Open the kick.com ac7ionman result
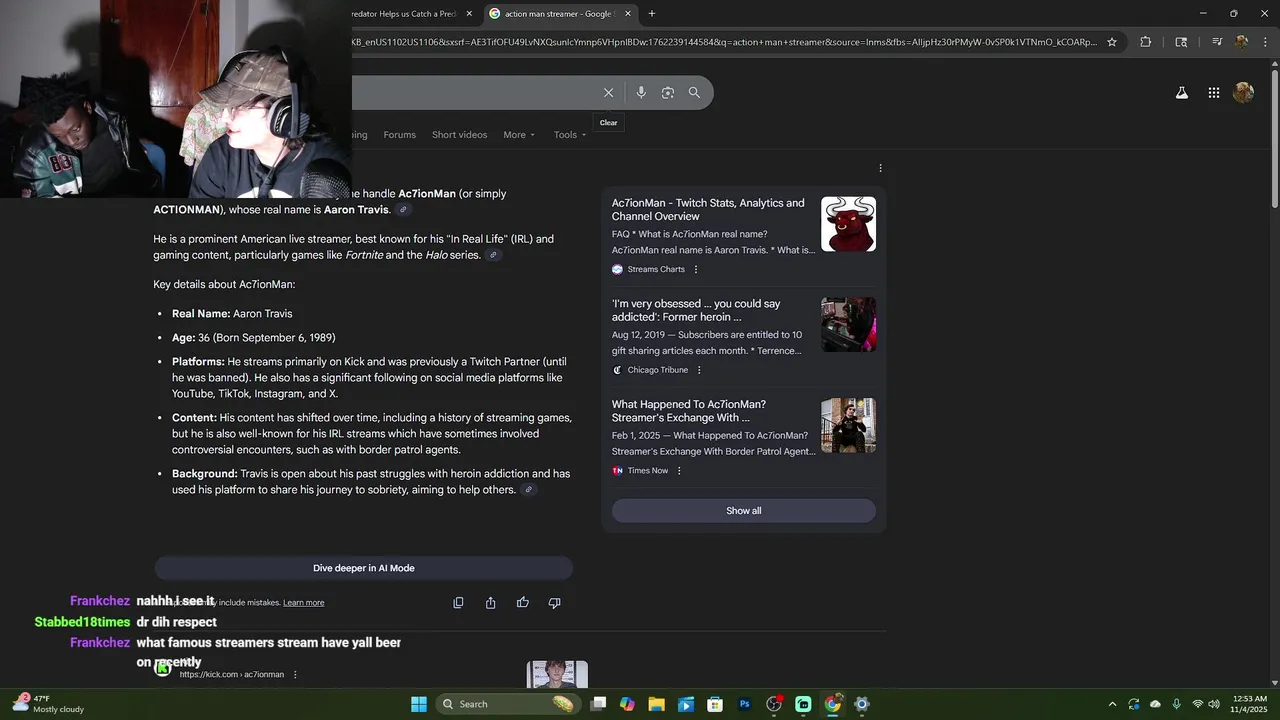 [x=232, y=675]
